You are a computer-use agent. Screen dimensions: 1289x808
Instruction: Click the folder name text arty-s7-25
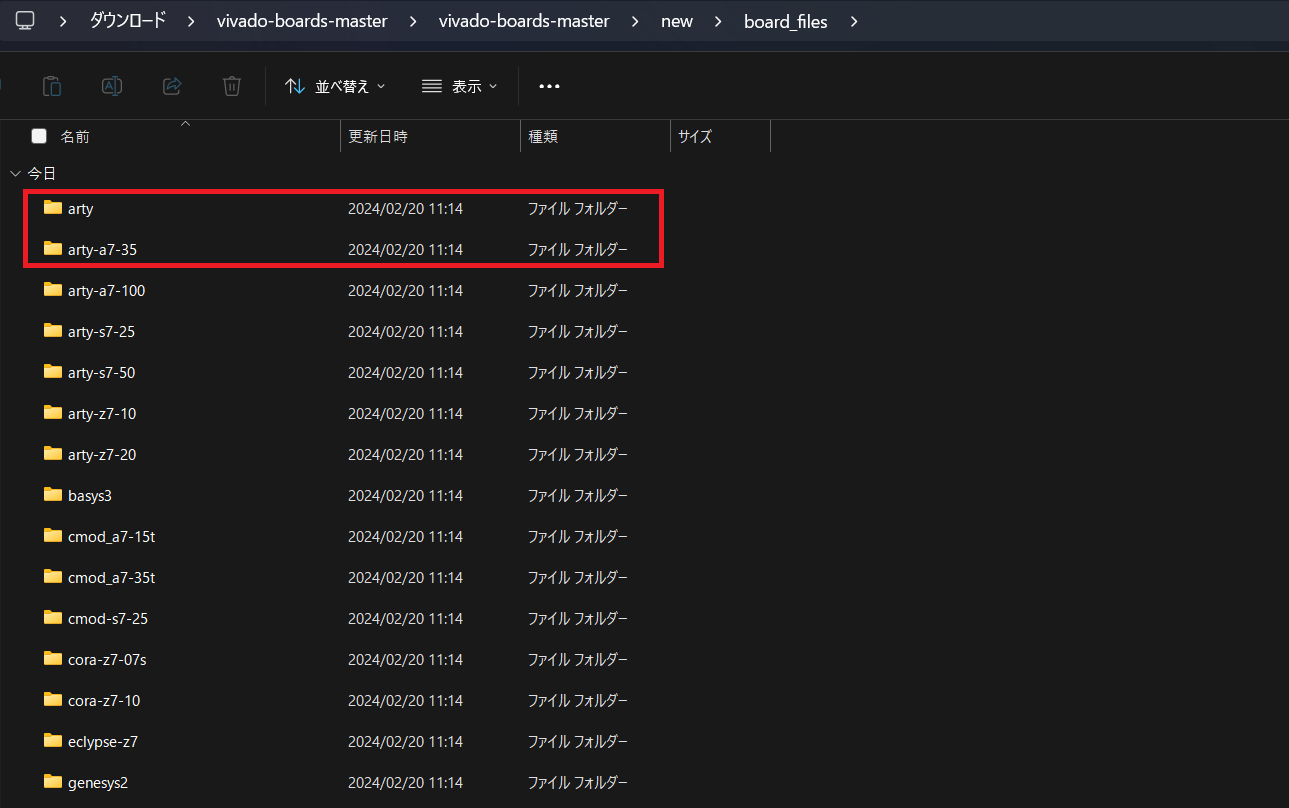101,332
